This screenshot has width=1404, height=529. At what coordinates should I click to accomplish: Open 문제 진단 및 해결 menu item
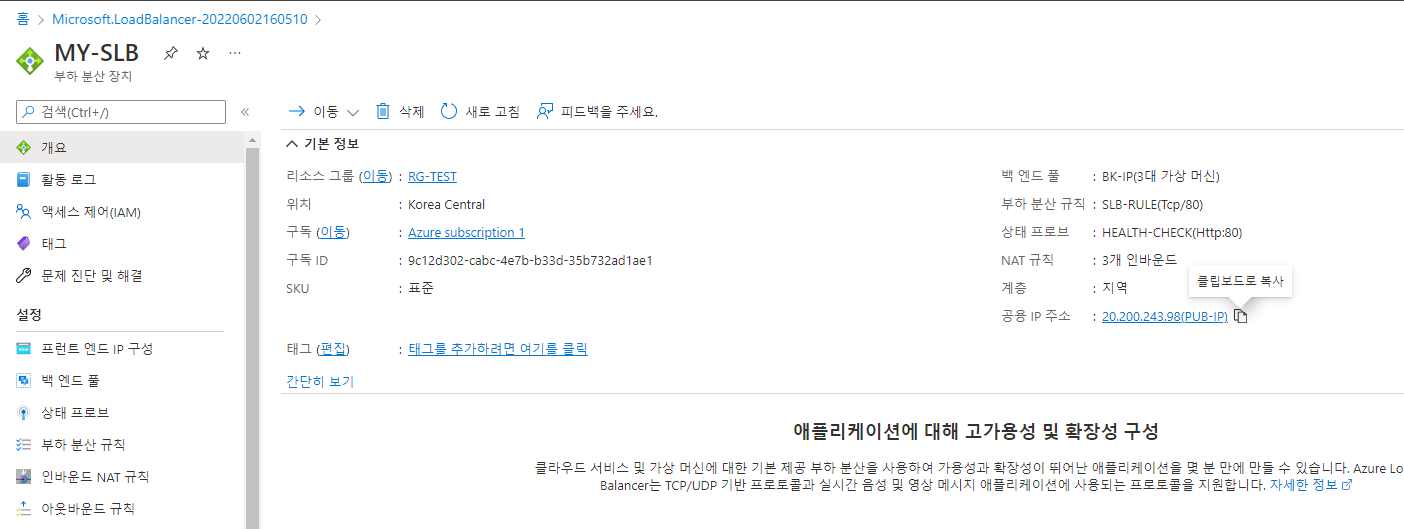pos(122,275)
